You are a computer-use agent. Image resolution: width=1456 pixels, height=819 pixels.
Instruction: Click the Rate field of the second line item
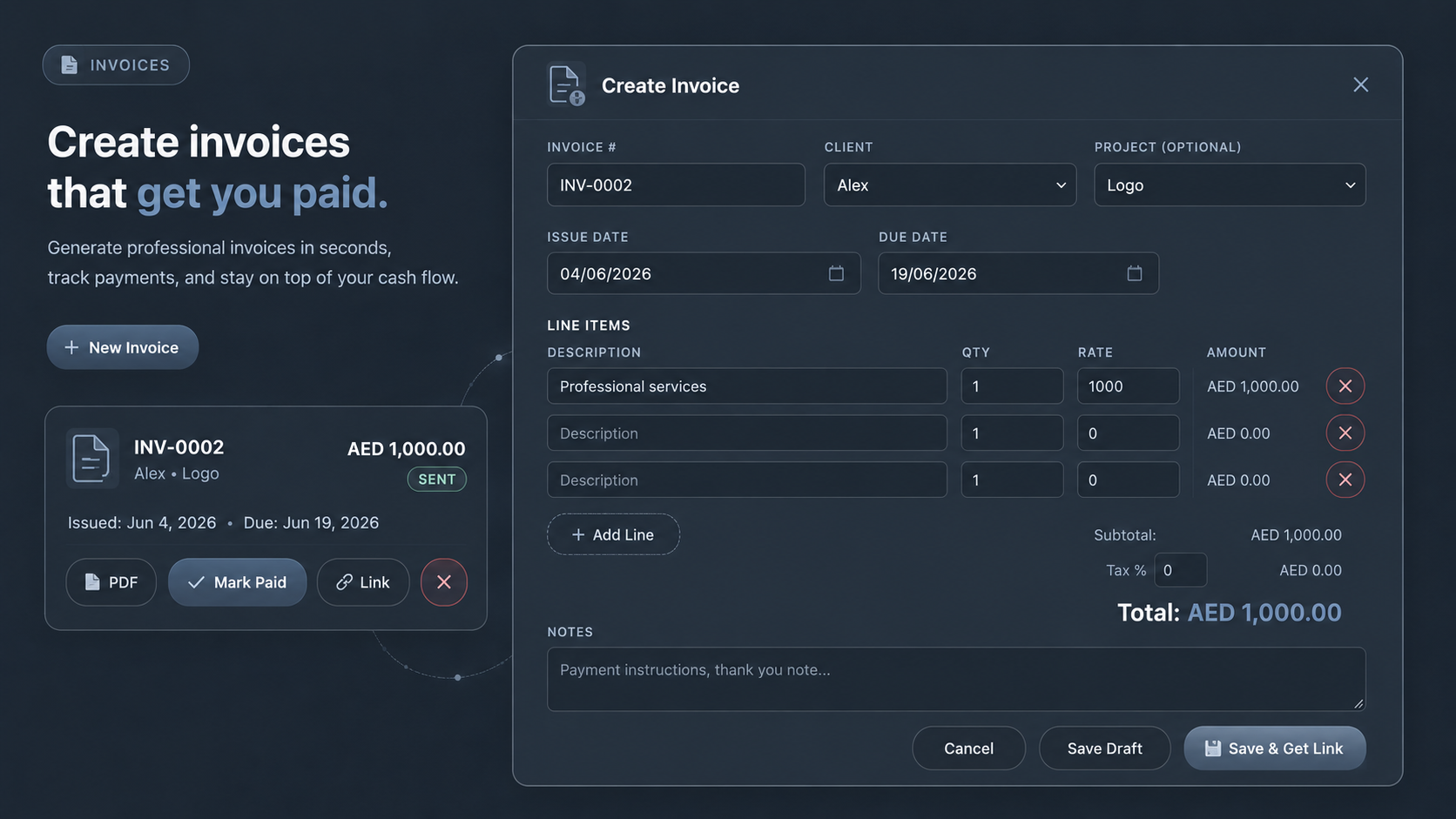(1129, 433)
